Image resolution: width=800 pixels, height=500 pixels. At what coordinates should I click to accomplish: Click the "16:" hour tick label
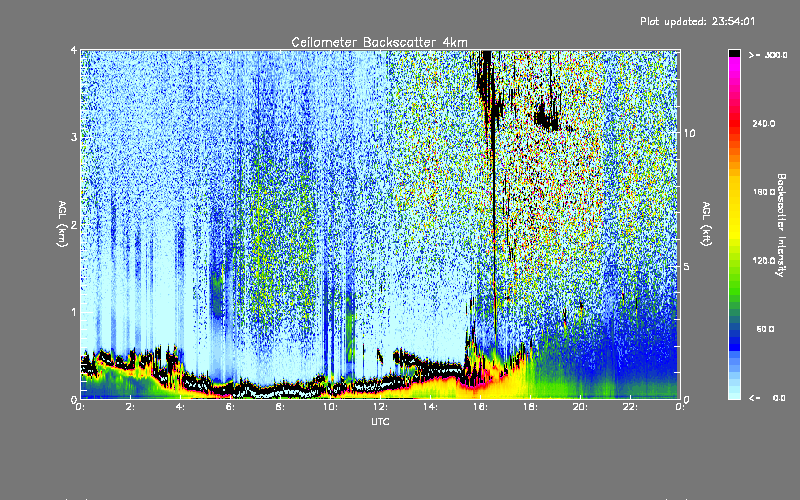click(x=481, y=407)
